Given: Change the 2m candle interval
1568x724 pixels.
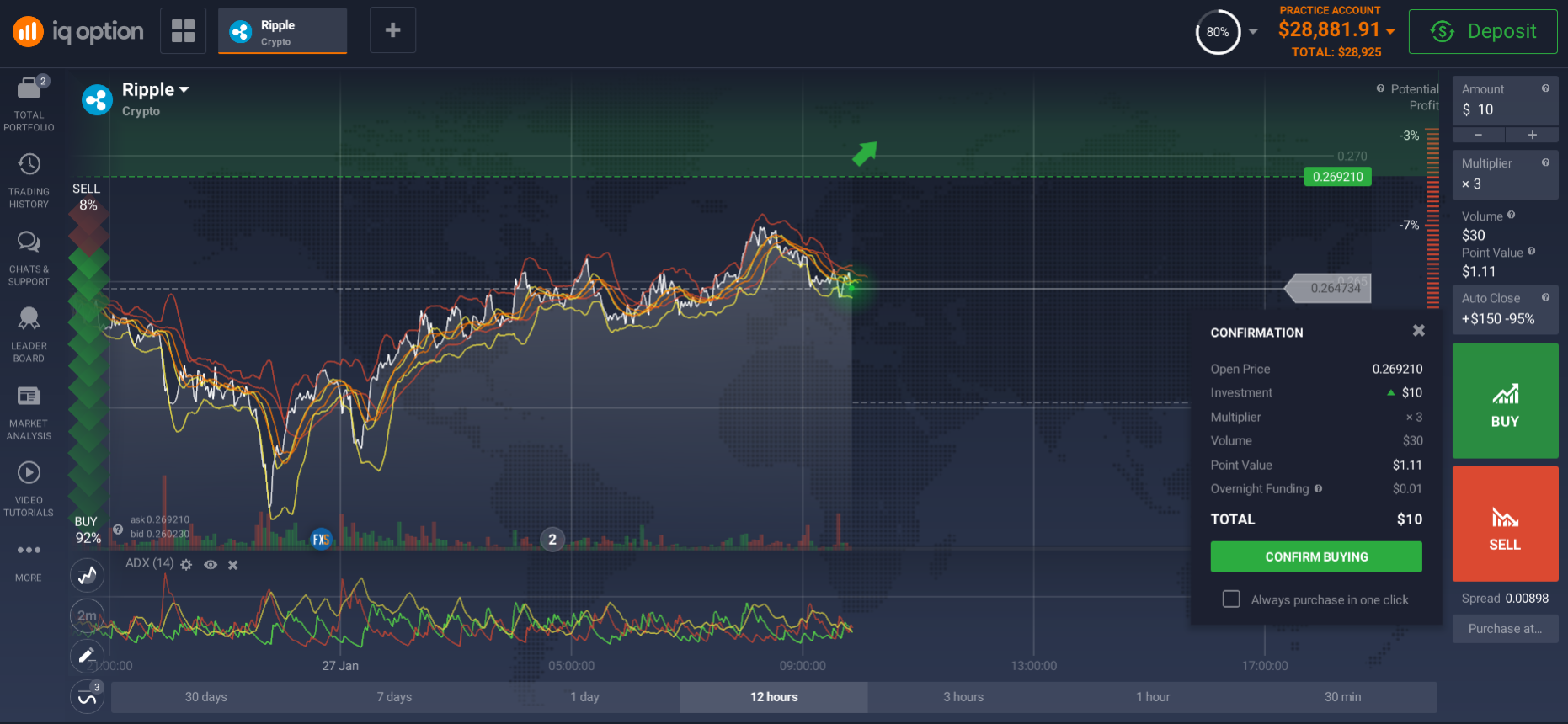Looking at the screenshot, I should tap(87, 616).
